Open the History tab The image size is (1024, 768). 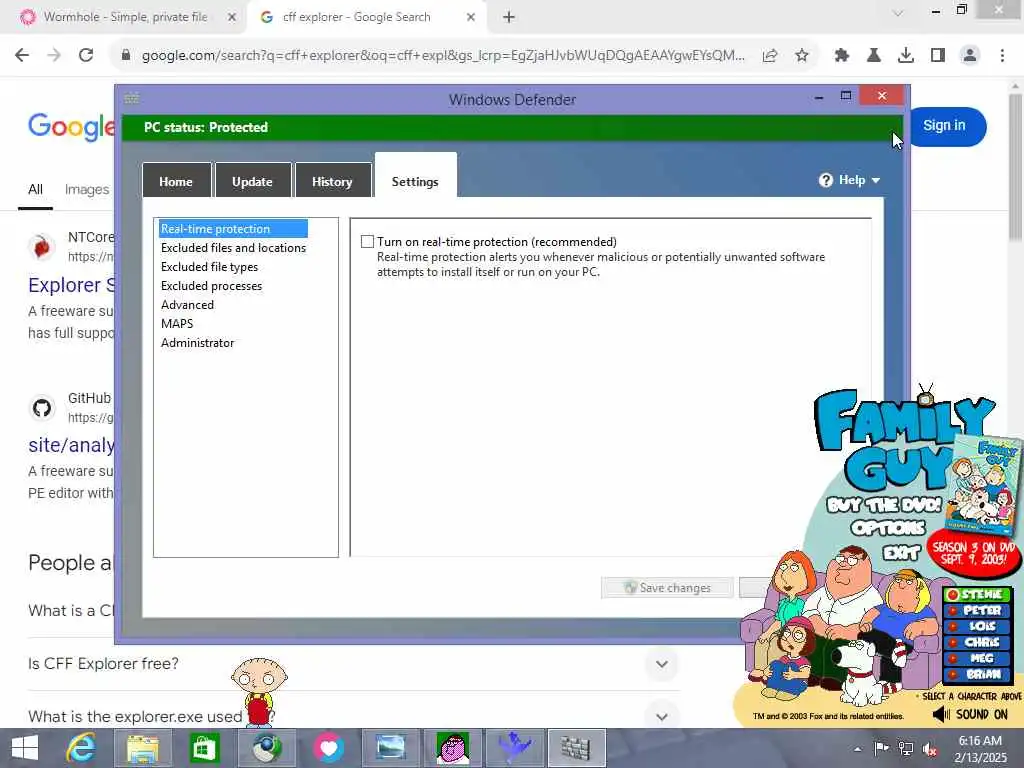click(332, 181)
